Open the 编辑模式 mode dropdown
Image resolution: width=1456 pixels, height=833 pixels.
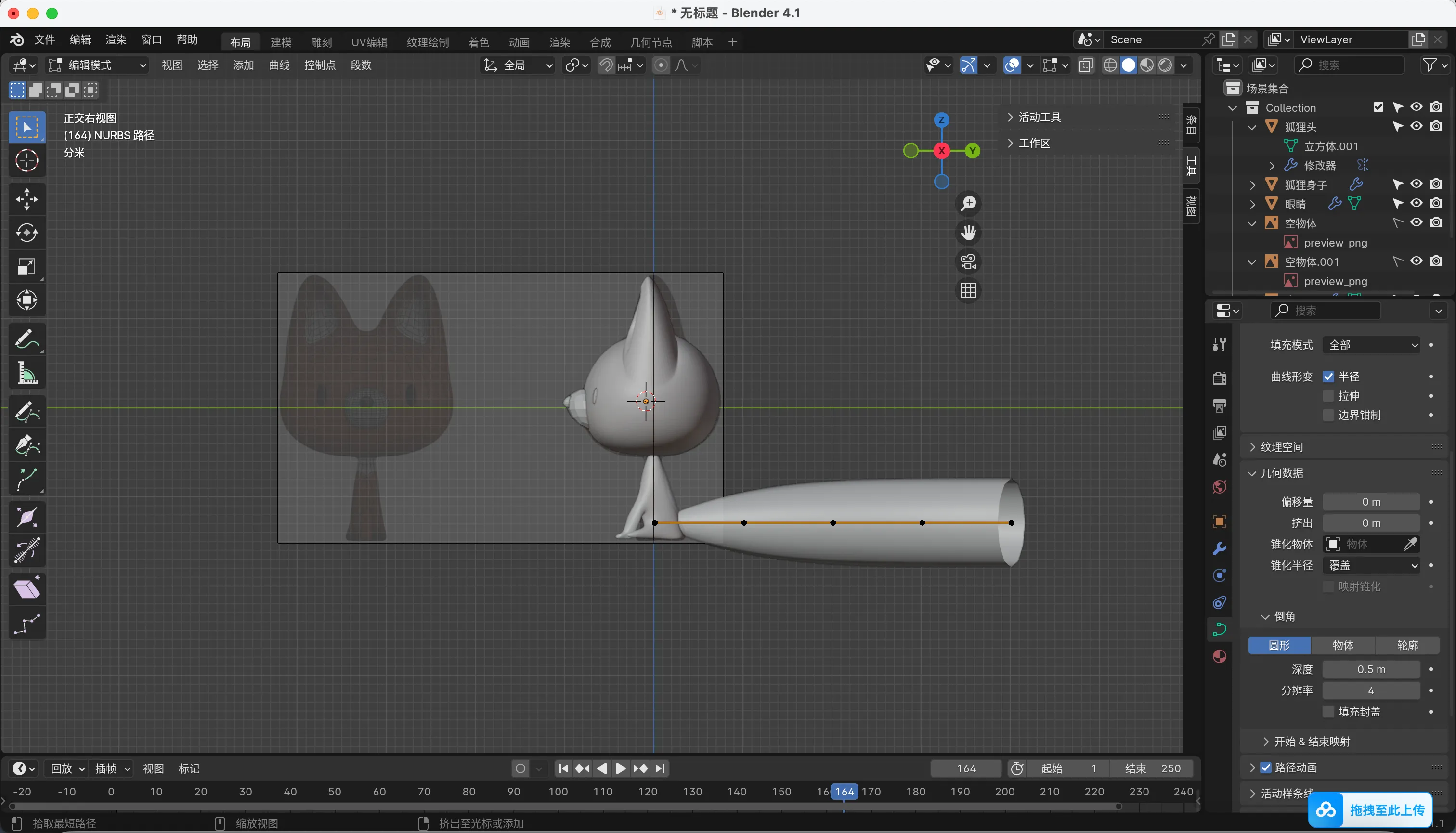tap(97, 65)
